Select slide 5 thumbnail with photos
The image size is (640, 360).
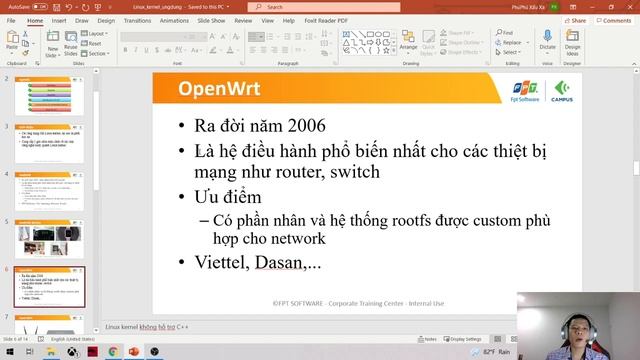pos(49,239)
